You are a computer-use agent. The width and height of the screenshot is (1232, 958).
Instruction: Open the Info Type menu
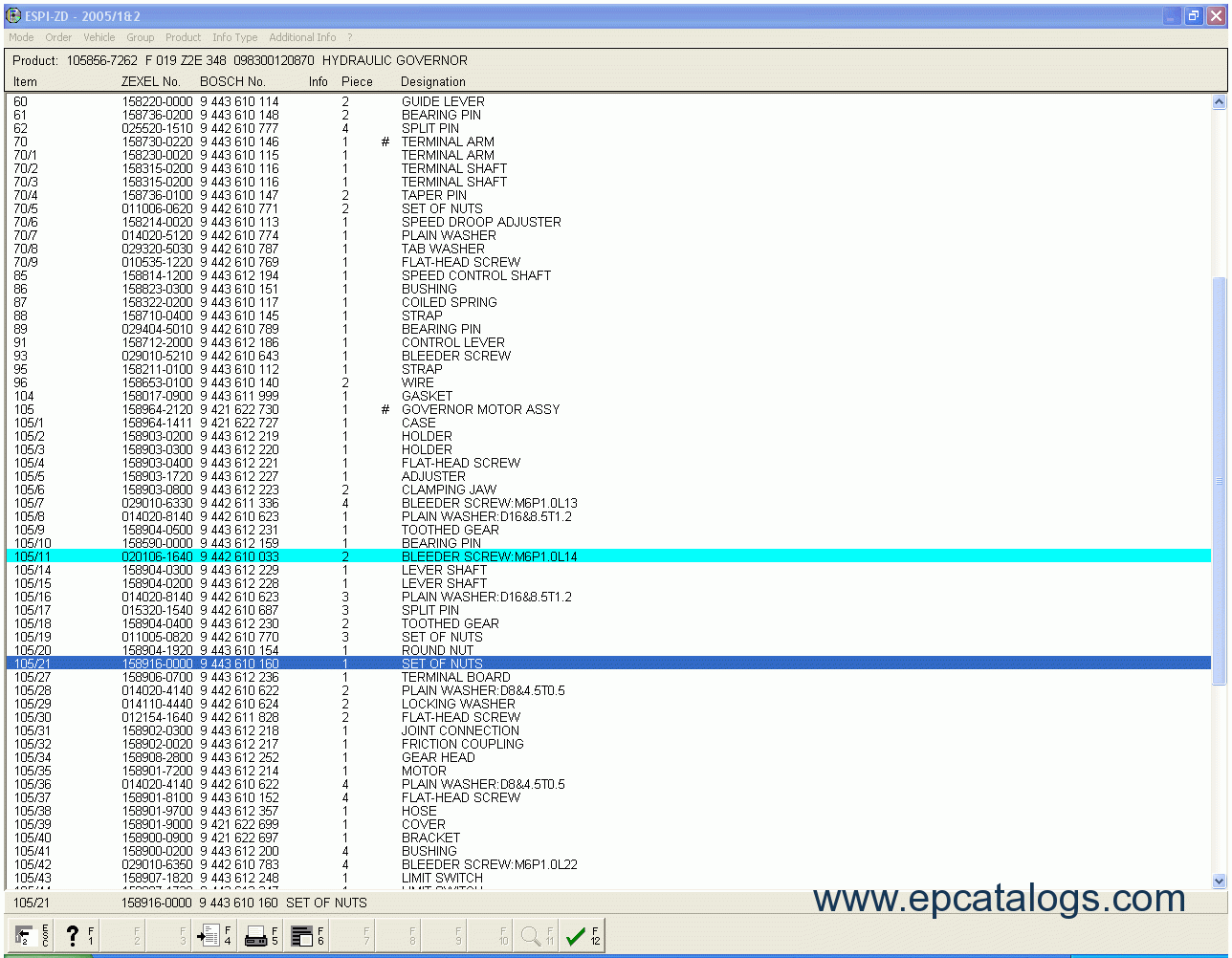(x=234, y=37)
